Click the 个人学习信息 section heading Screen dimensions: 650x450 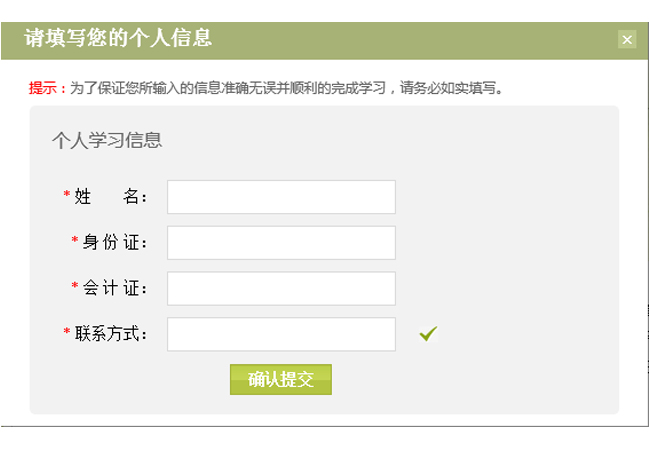pyautogui.click(x=107, y=140)
